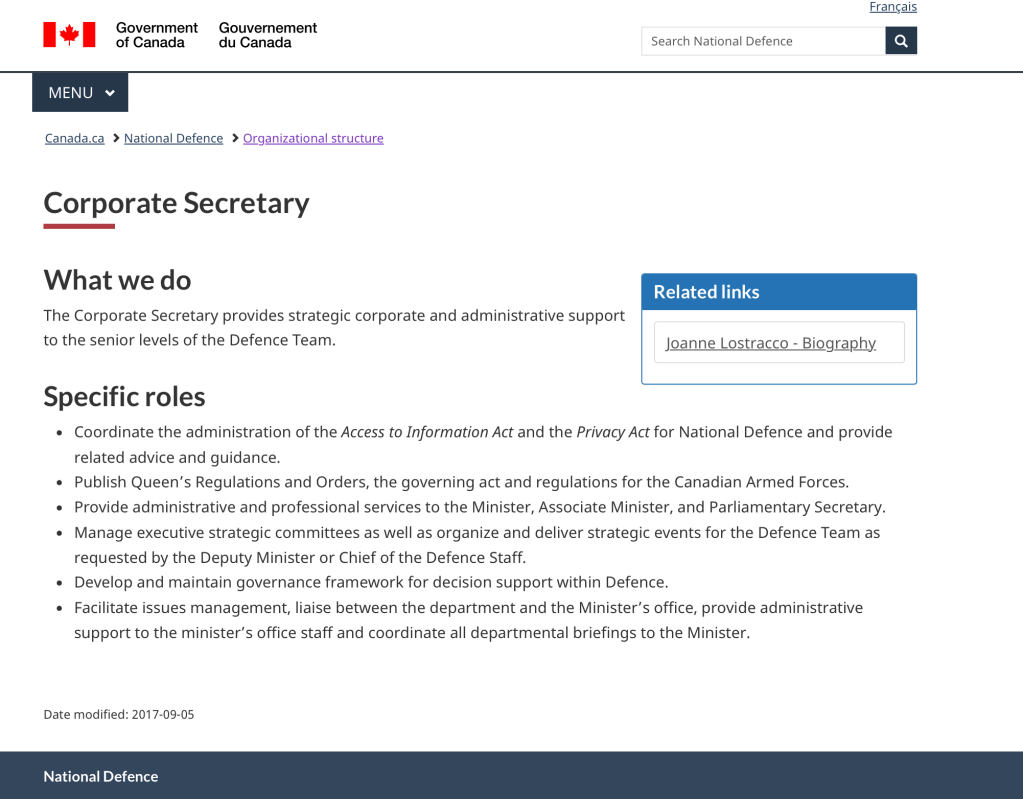Click the arrow before National Defence breadcrumb

[116, 138]
